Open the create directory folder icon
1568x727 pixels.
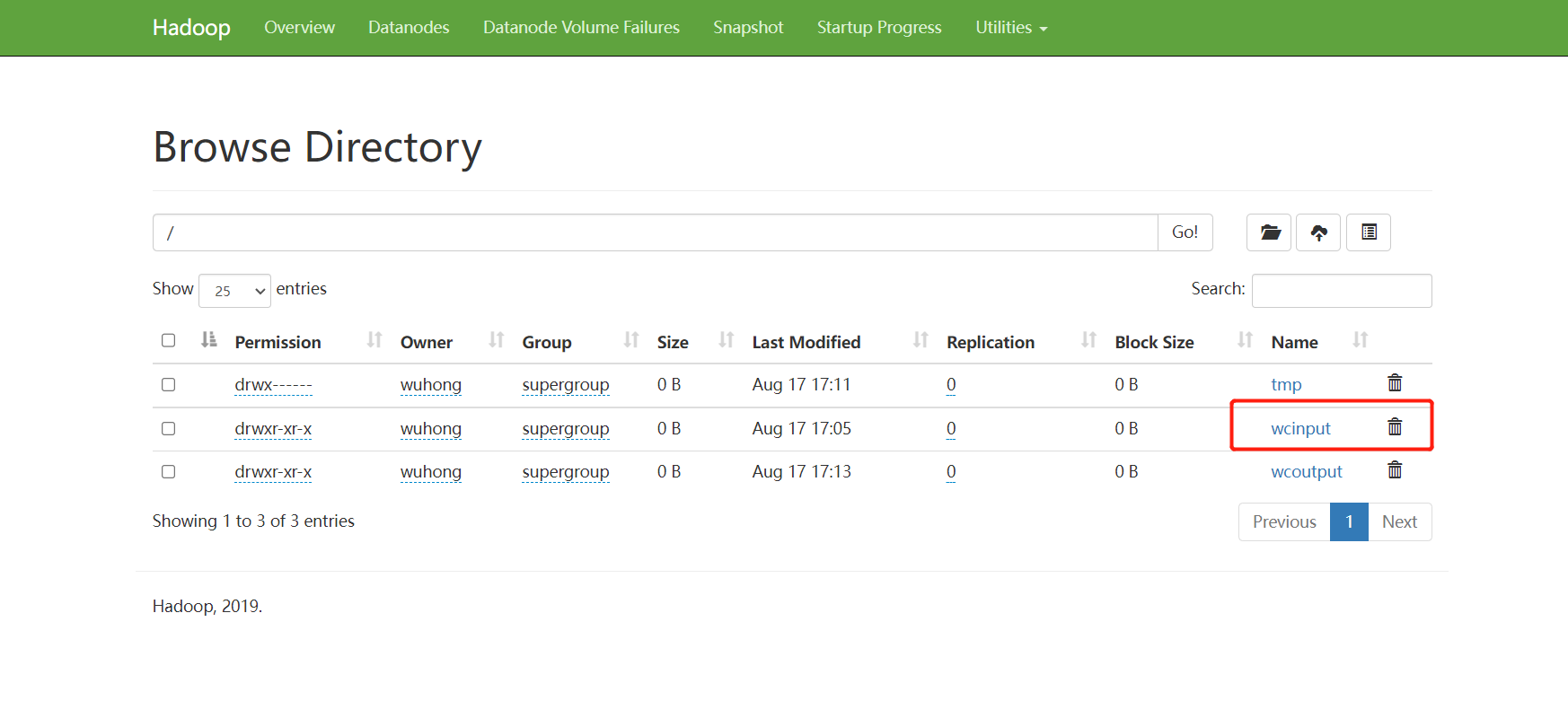pos(1269,232)
